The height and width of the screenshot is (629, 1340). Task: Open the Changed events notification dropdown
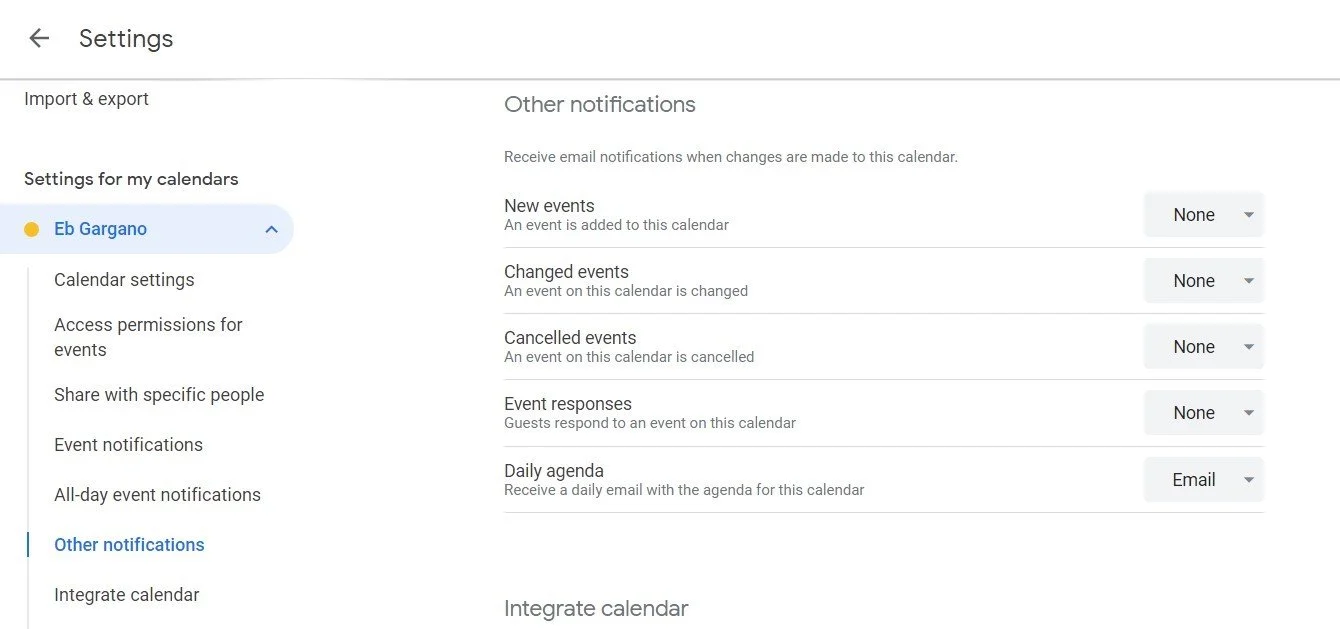1204,281
